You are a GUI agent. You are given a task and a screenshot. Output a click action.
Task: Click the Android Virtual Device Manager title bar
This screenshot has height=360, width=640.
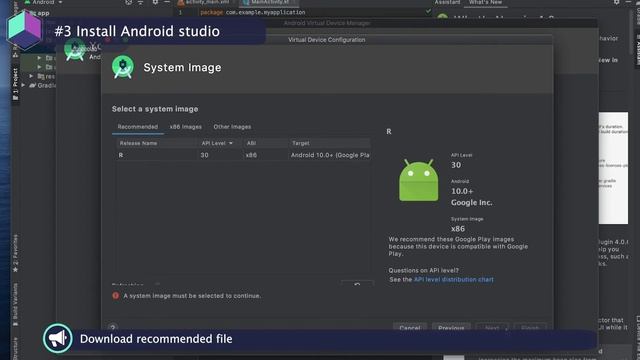pos(327,23)
